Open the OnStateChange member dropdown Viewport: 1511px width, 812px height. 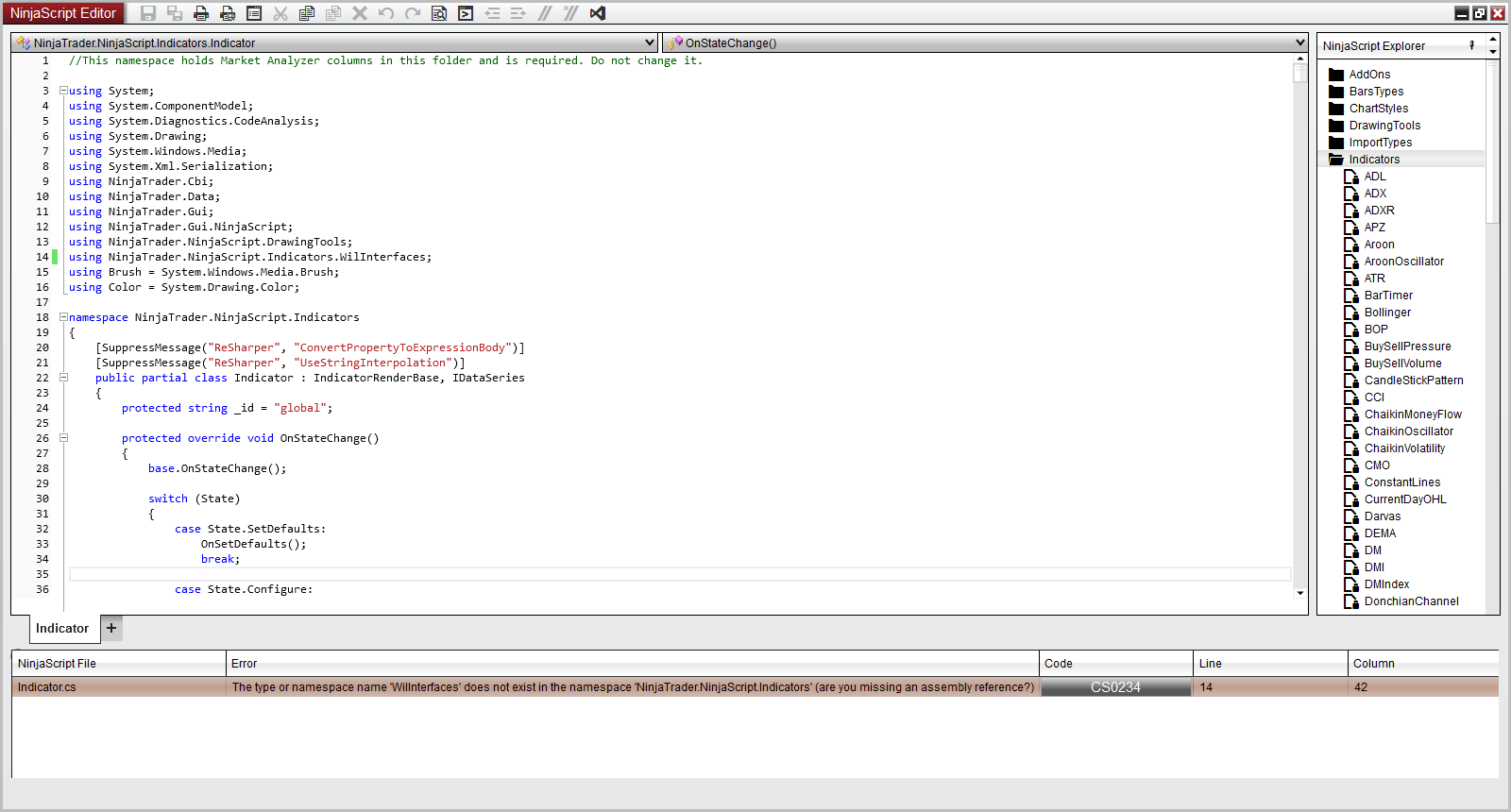coord(1300,42)
